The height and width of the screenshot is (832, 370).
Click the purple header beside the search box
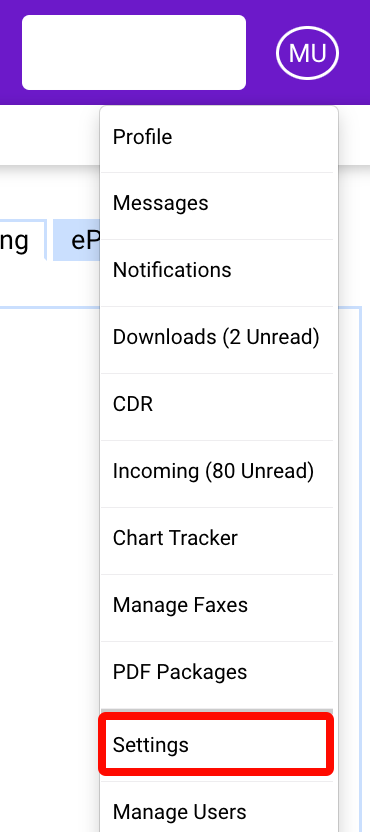pyautogui.click(x=261, y=53)
